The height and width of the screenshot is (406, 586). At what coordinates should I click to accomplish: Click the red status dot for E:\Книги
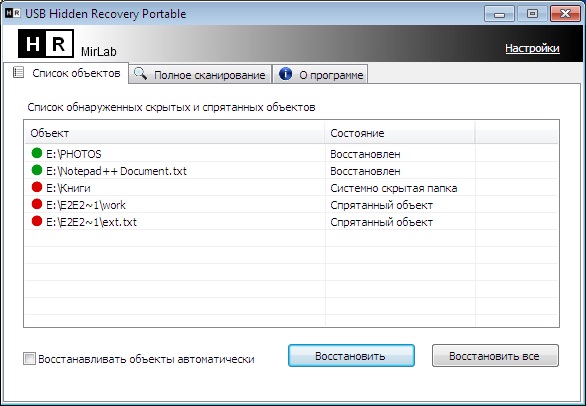point(37,187)
